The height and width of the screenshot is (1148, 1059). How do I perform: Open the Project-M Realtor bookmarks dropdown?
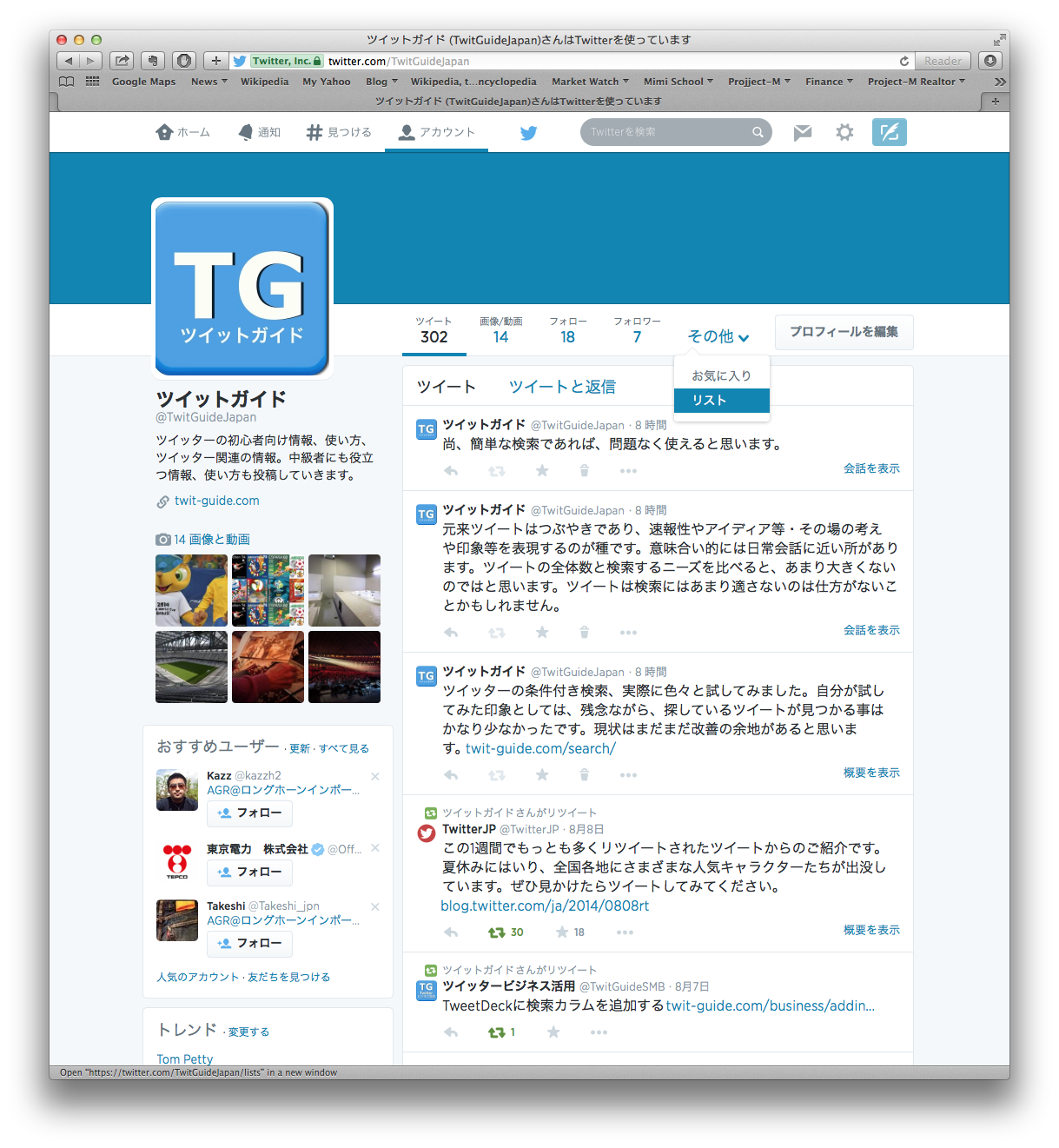tap(917, 82)
